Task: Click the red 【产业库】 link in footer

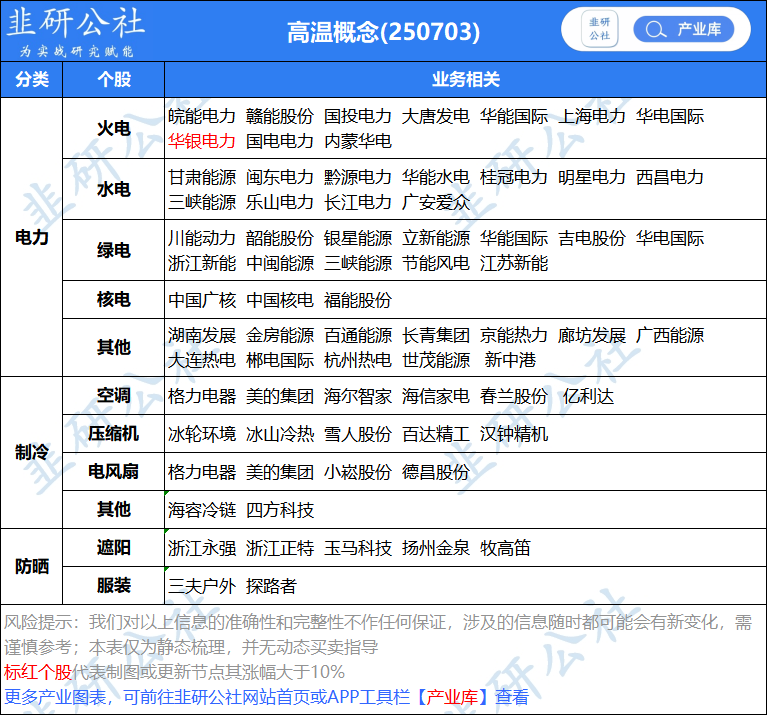Action: coord(452,697)
